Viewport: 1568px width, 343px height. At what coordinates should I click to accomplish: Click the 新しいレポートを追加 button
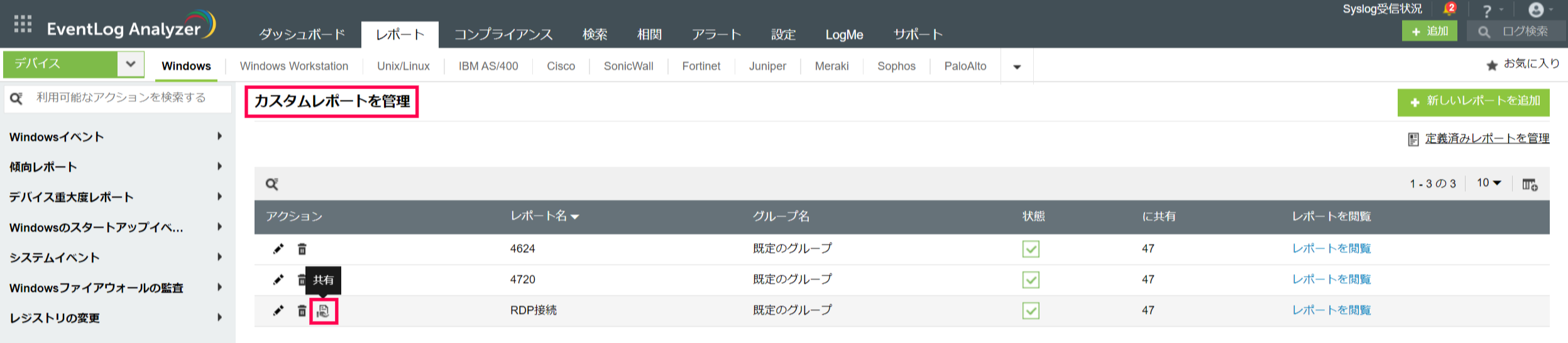coord(1473,102)
